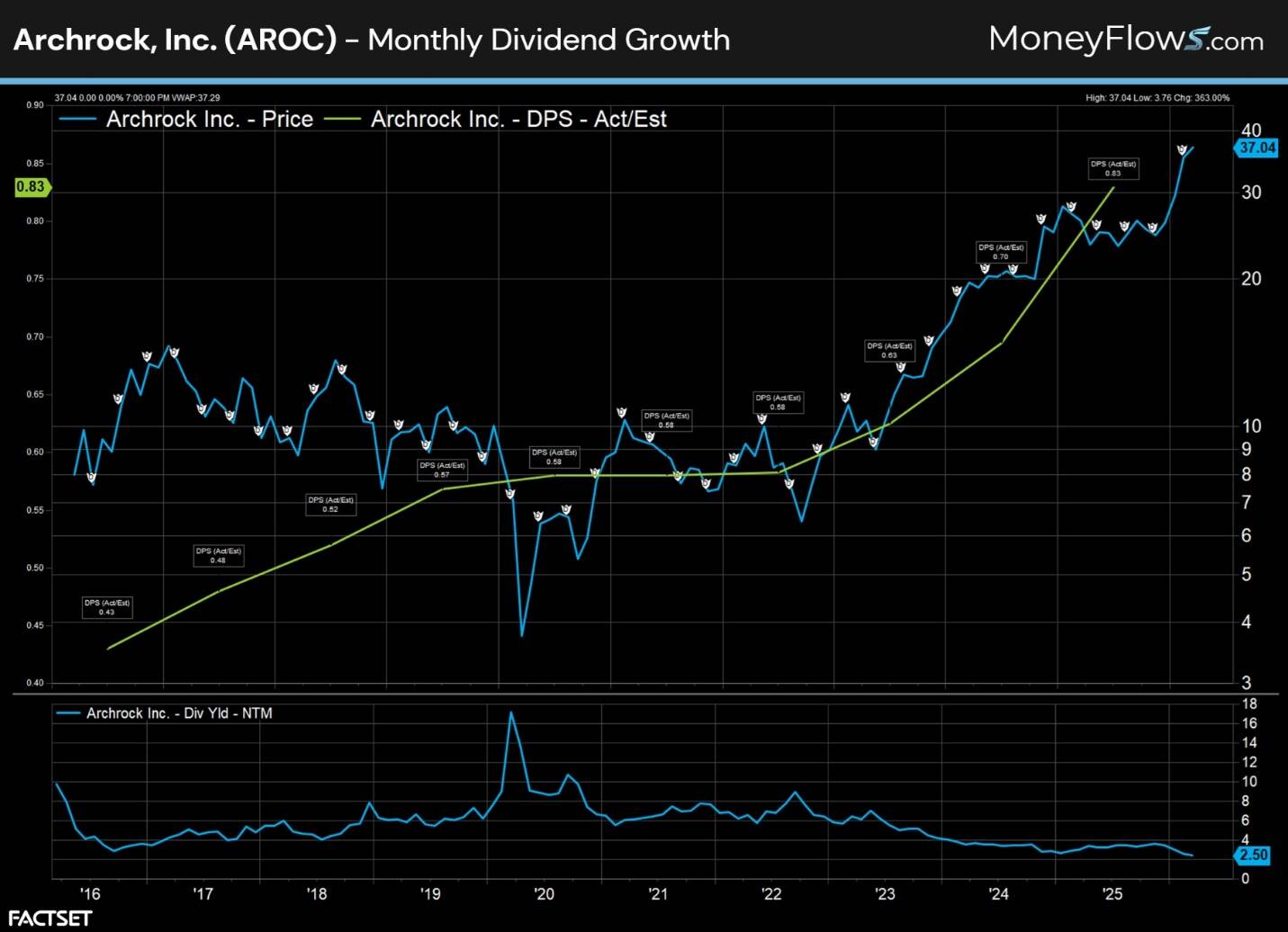Image resolution: width=1288 pixels, height=932 pixels.
Task: Click the bold "Archrock, Inc. (AROC)" title
Action: point(175,40)
